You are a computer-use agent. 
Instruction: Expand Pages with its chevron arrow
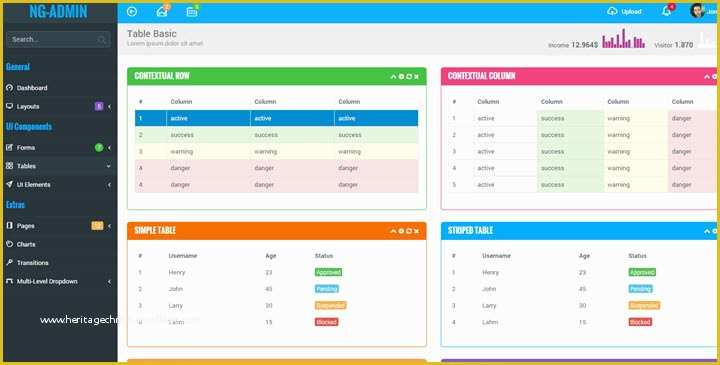click(109, 226)
